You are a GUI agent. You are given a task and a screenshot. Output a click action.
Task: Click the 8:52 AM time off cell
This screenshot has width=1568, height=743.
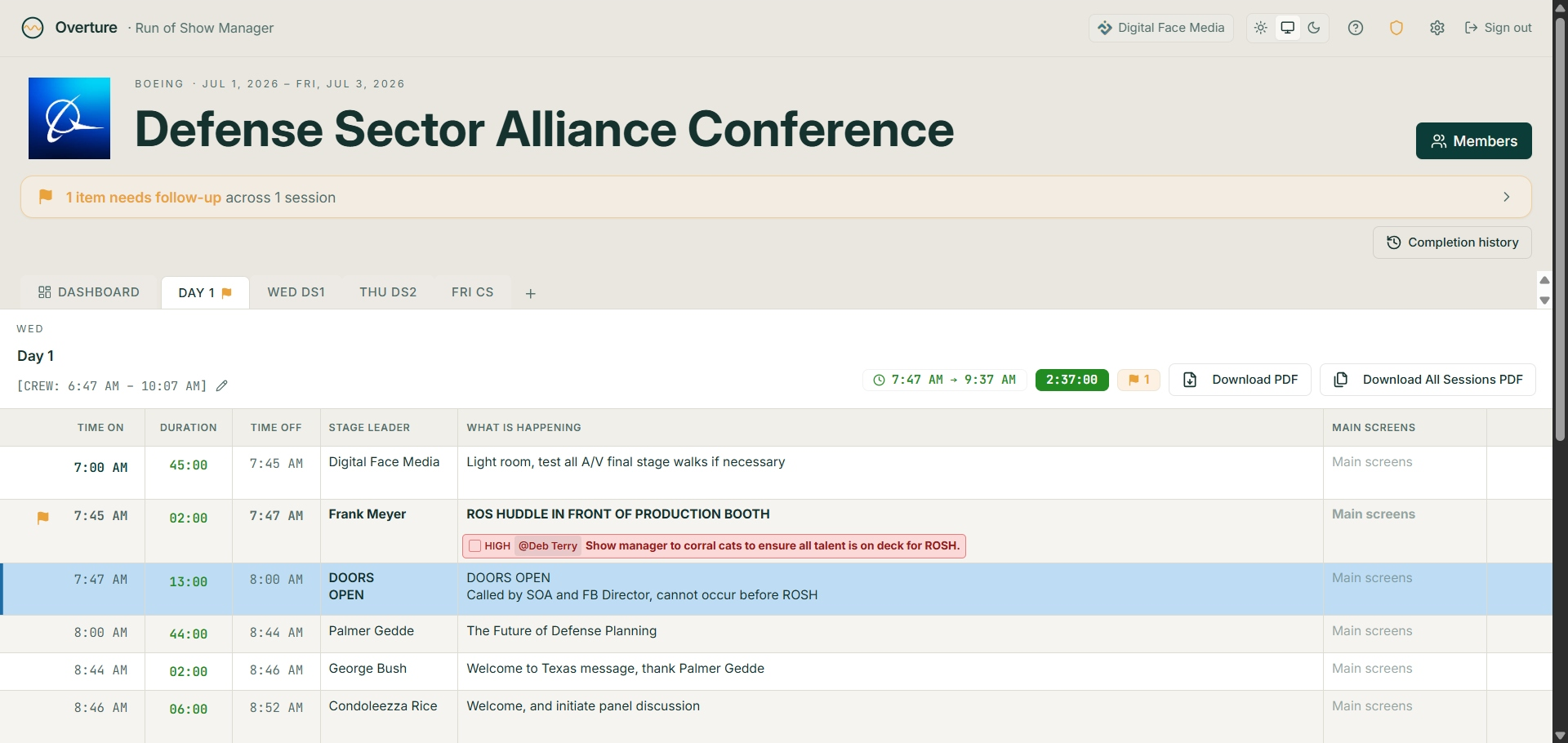click(x=276, y=708)
